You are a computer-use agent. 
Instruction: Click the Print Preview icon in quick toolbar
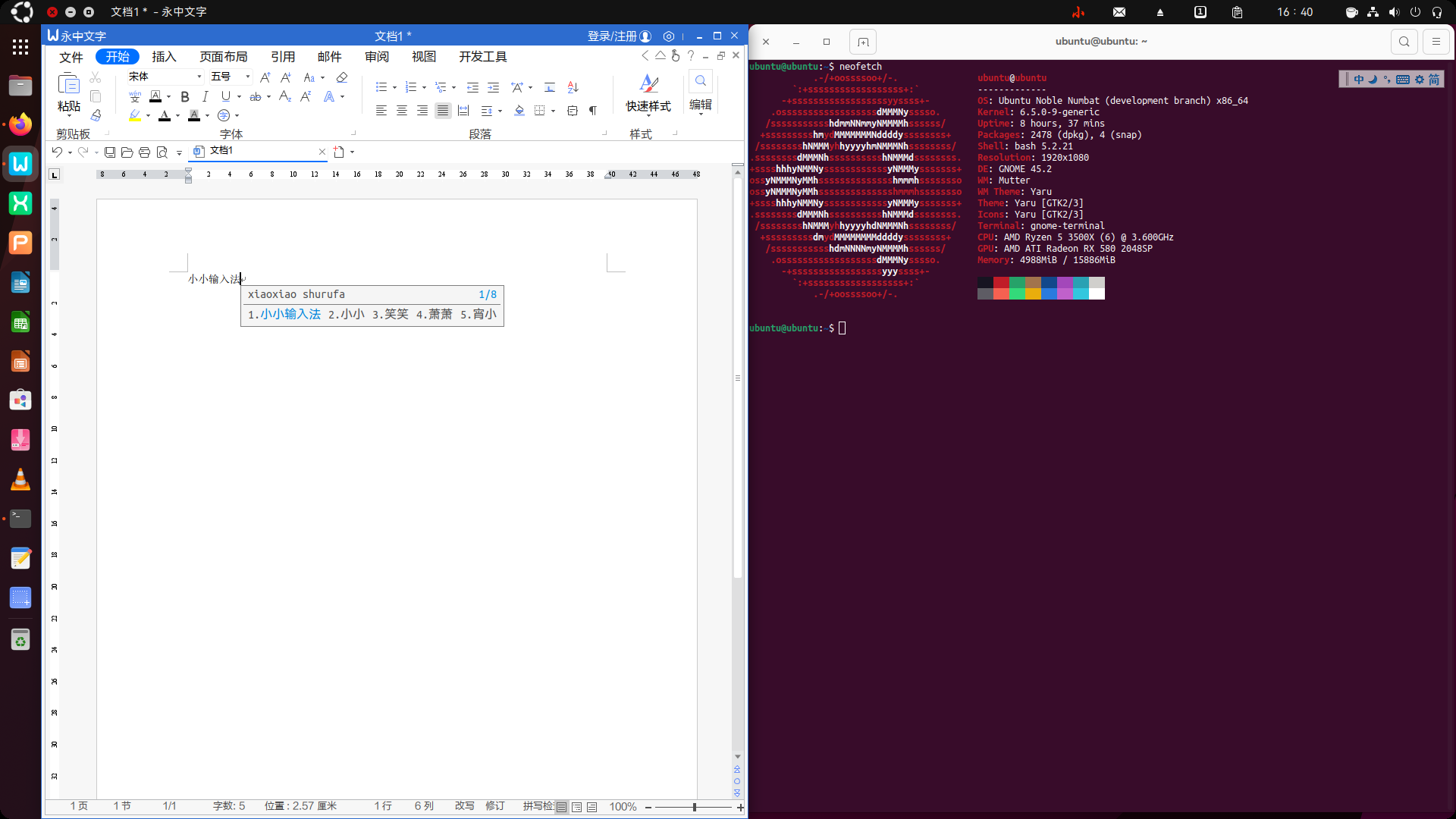(x=162, y=152)
